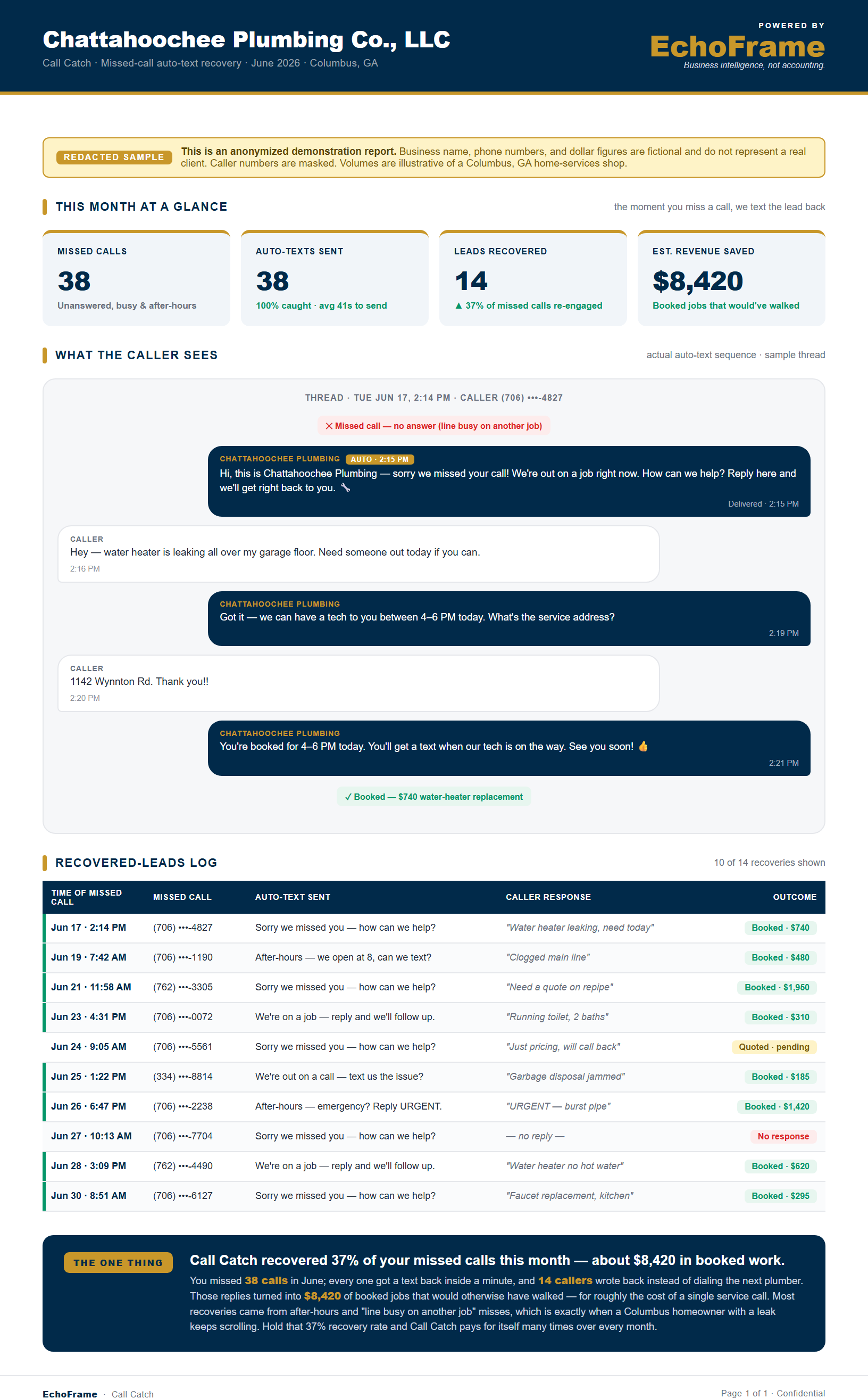Click the thread header Tue Jun 17, 2:14 PM
This screenshot has width=868, height=1398.
pos(433,398)
